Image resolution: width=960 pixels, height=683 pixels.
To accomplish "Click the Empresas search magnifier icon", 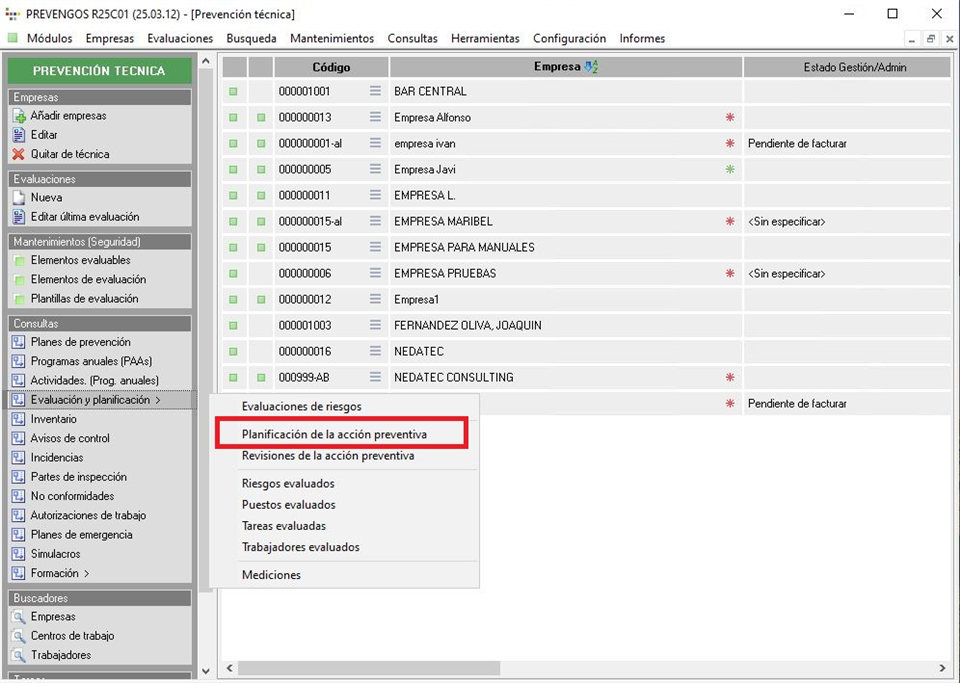I will click(x=19, y=617).
